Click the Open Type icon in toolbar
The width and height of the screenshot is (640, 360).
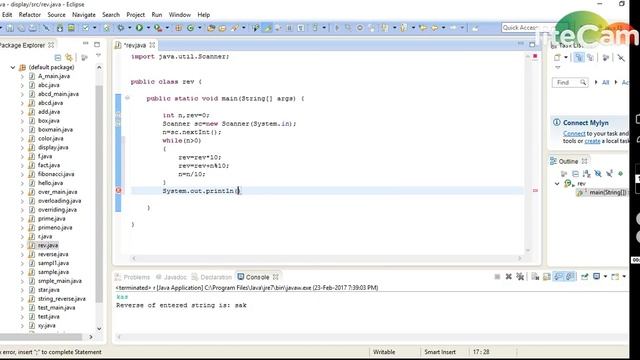211,28
